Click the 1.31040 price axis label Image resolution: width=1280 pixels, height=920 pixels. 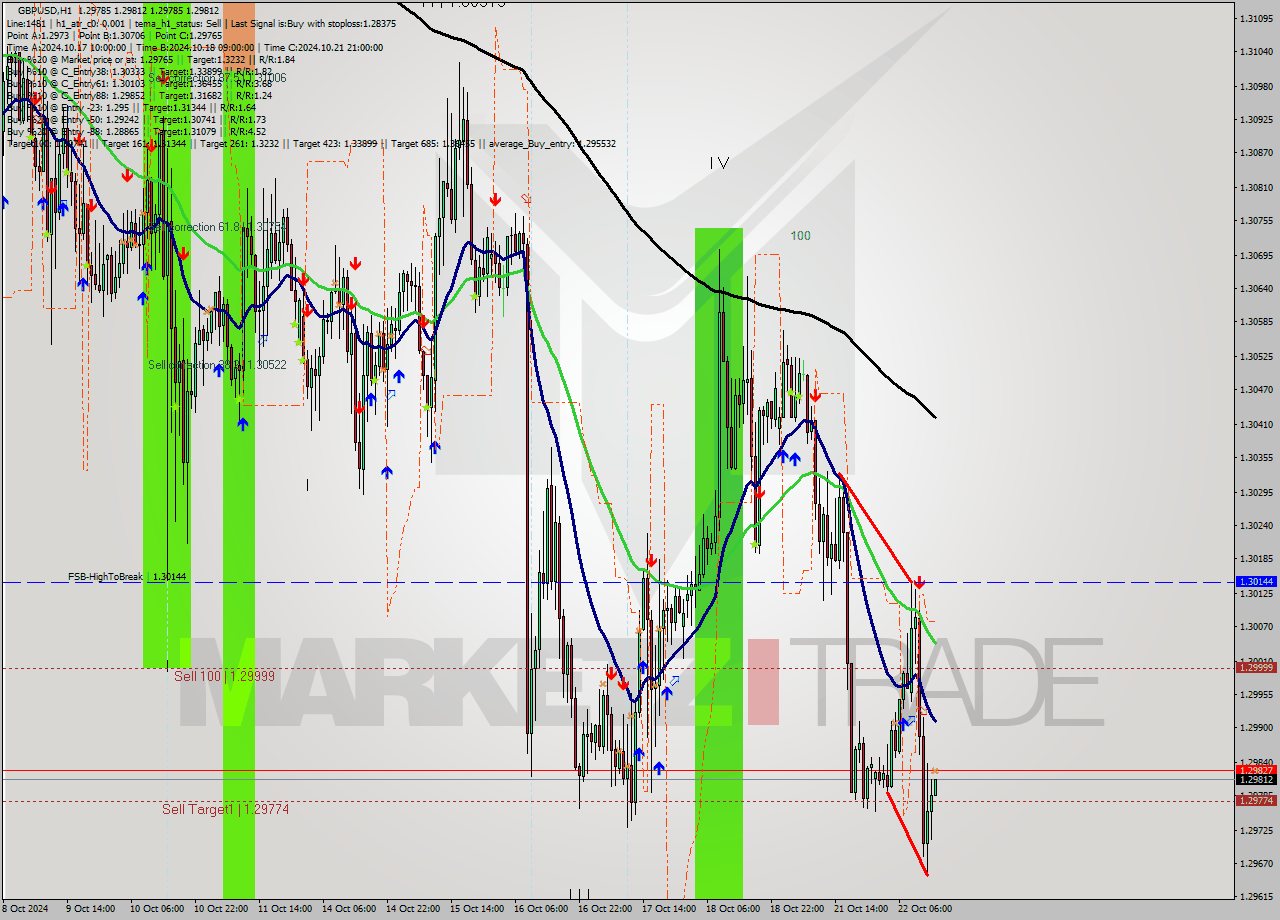1255,51
